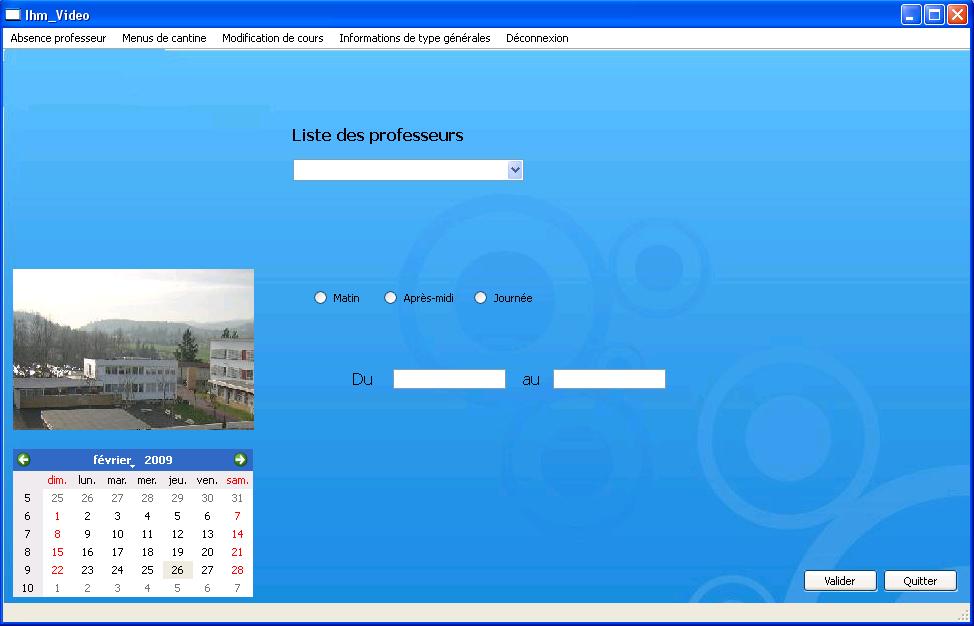This screenshot has height=626, width=974.
Task: Select February 22 in the calendar
Action: [x=57, y=570]
